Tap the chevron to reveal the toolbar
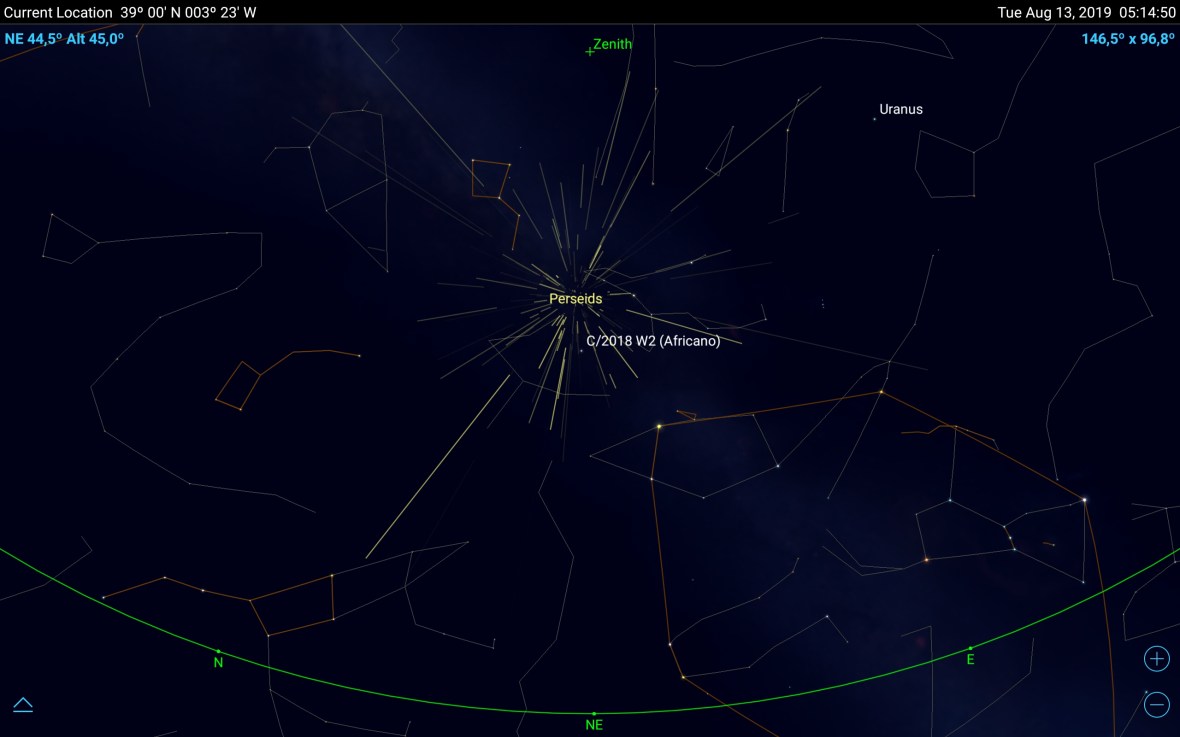The height and width of the screenshot is (737, 1180). (x=22, y=704)
